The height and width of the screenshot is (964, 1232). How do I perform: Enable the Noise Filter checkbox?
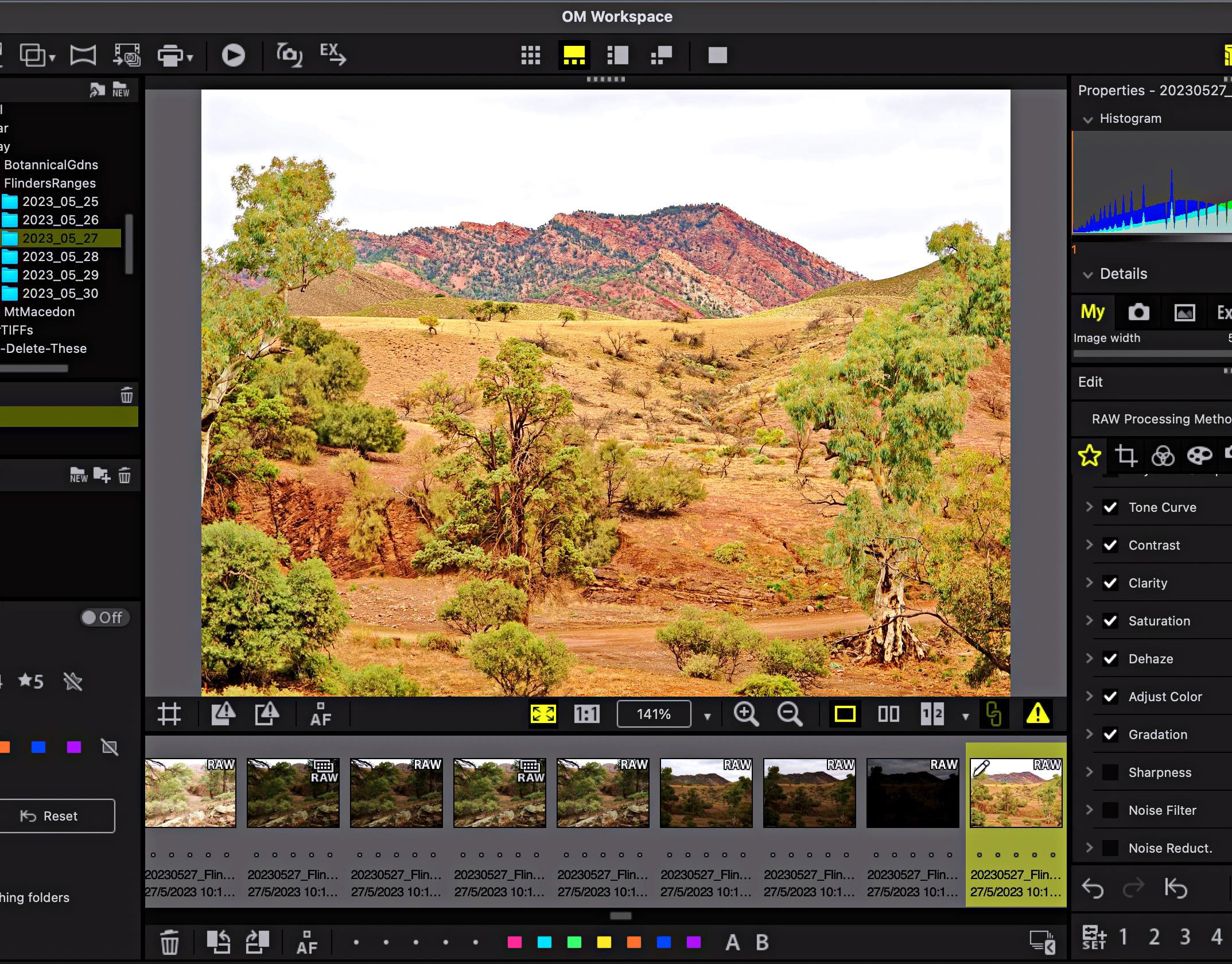coord(1110,810)
